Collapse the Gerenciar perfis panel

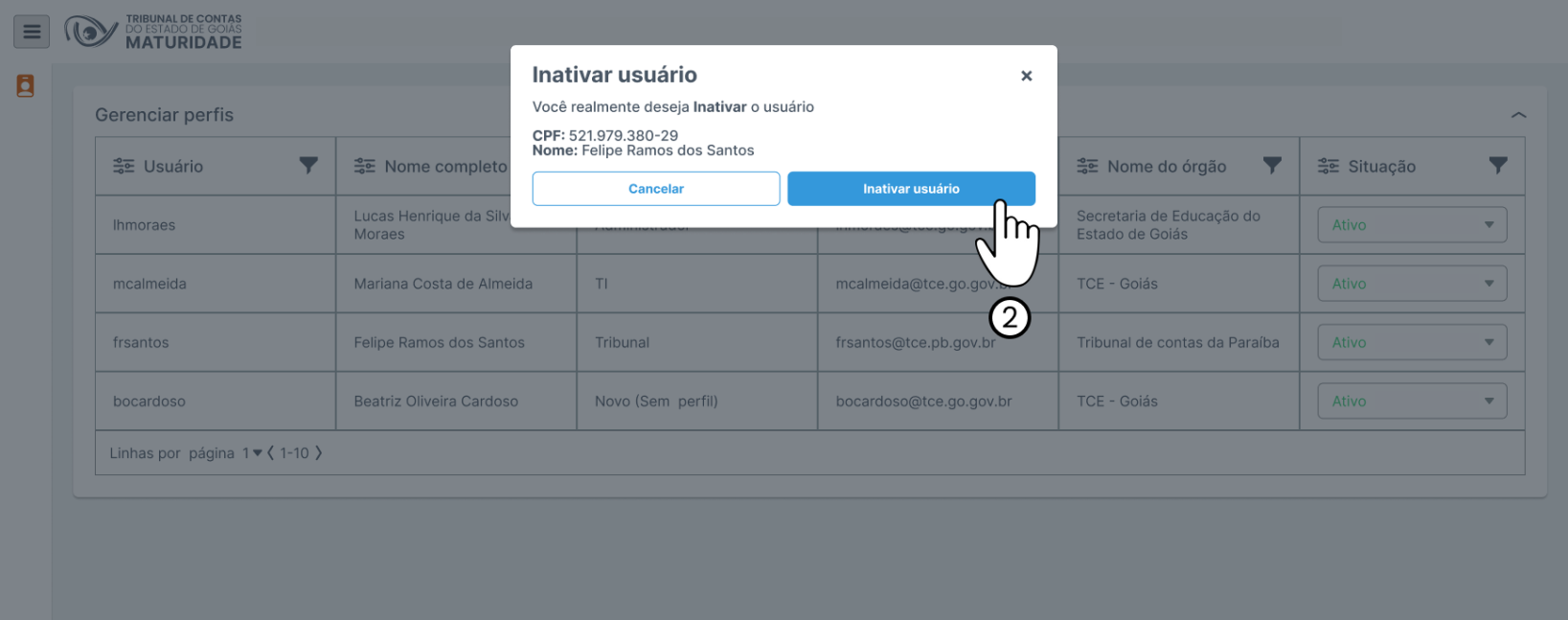coord(1518,115)
